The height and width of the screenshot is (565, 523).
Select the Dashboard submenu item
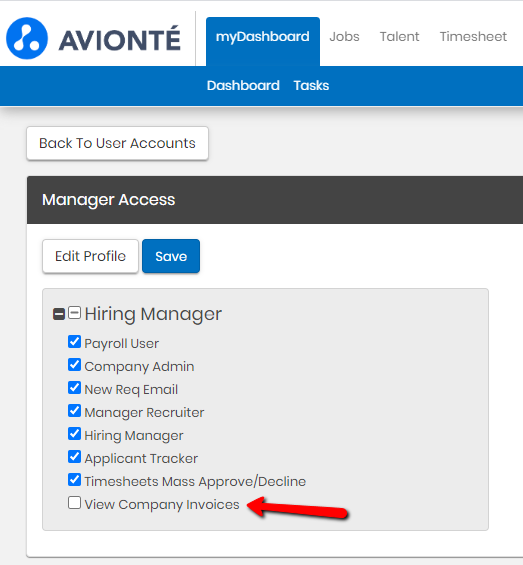coord(243,86)
